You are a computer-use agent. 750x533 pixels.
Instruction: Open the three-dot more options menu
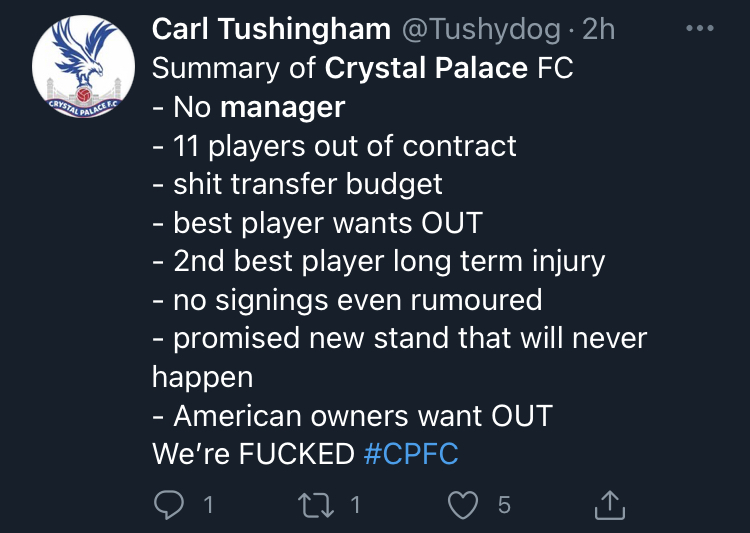(x=700, y=28)
